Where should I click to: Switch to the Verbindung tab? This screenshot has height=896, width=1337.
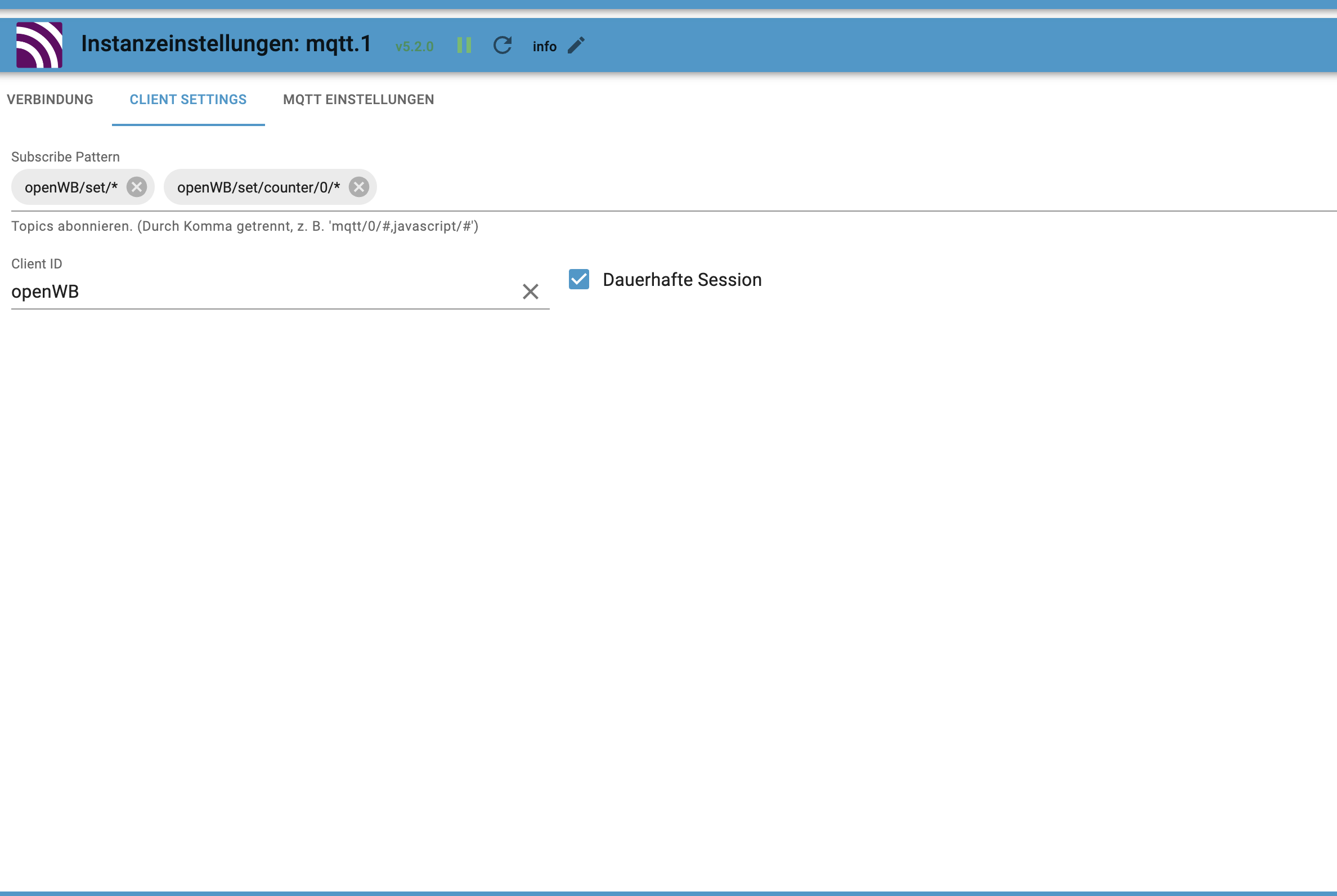[x=50, y=100]
